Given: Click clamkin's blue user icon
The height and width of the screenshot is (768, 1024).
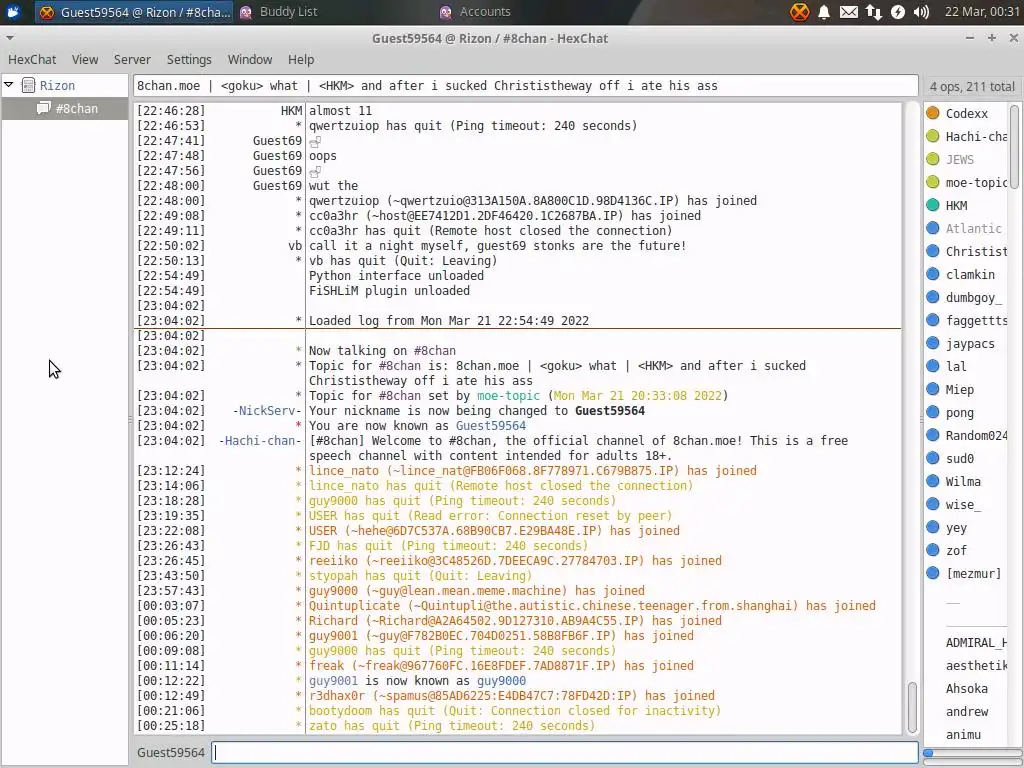Looking at the screenshot, I should tap(933, 274).
